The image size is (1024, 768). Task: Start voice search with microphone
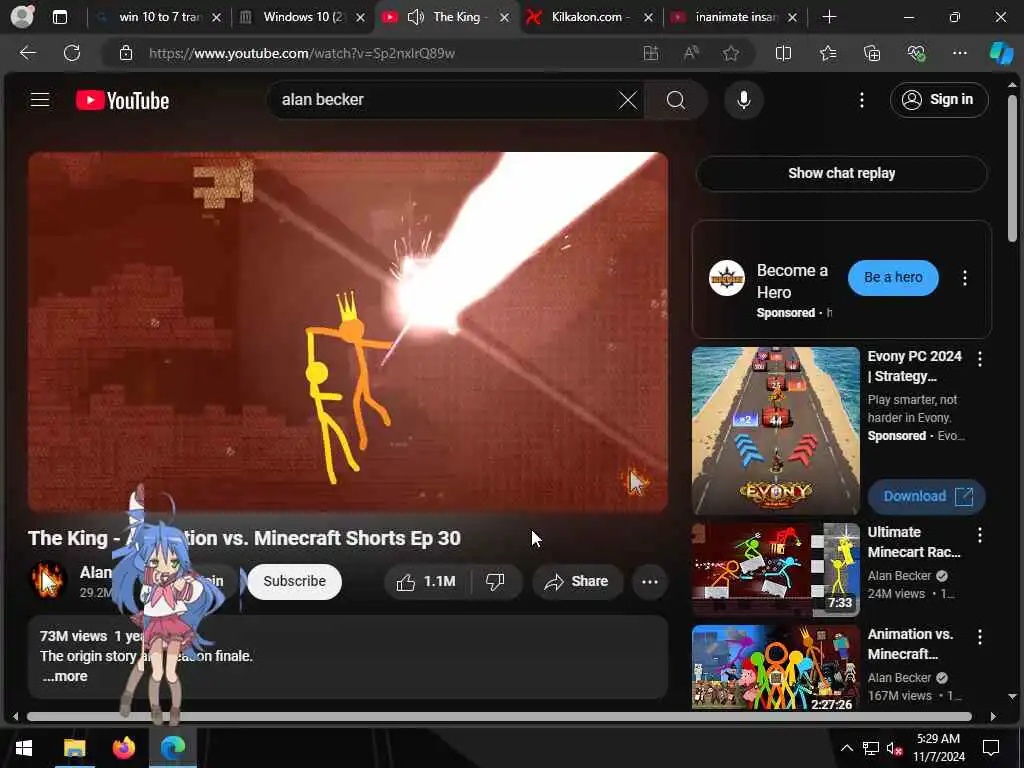743,100
